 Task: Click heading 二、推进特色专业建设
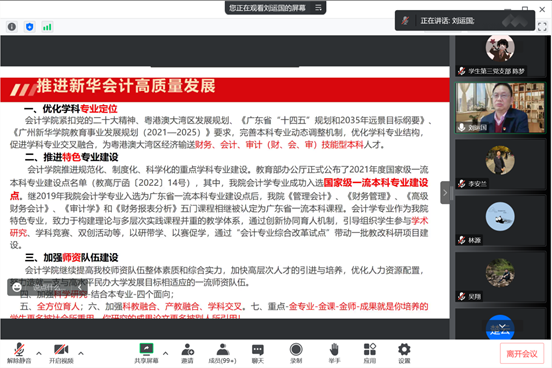click(71, 157)
